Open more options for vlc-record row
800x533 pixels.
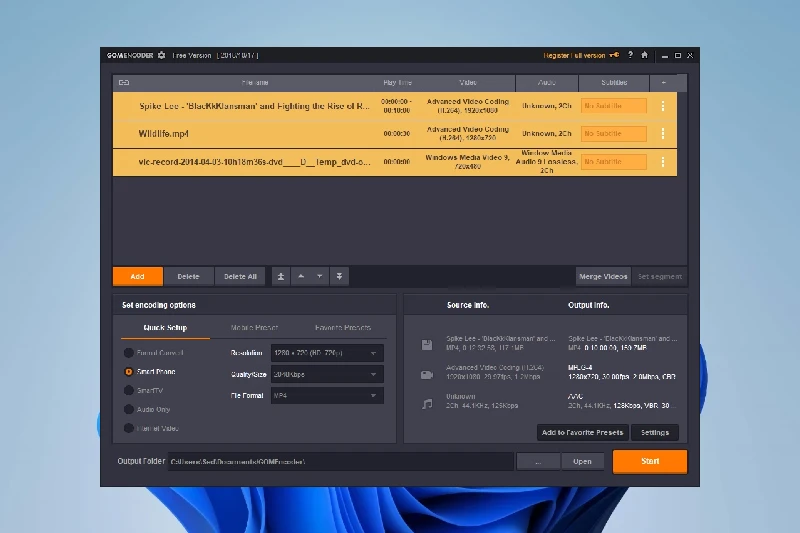tap(663, 162)
